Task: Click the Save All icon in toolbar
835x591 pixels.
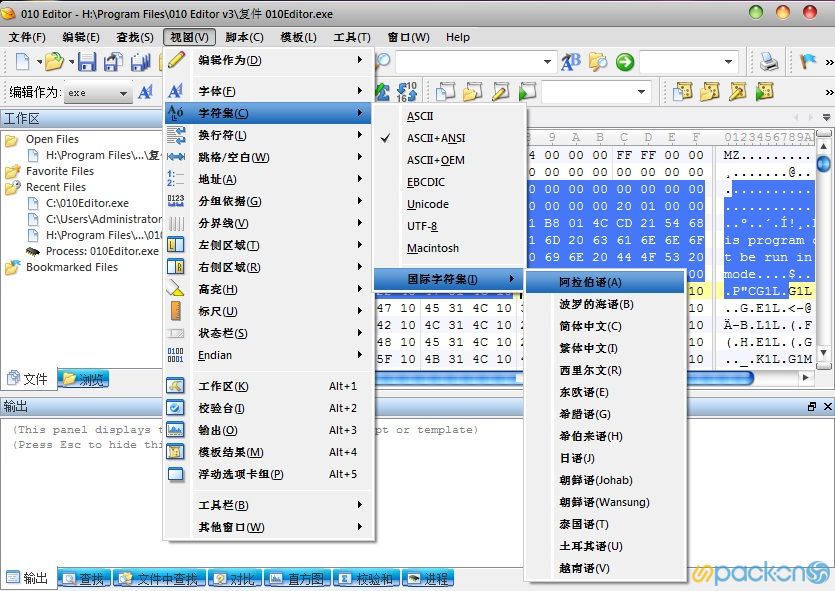Action: point(141,62)
